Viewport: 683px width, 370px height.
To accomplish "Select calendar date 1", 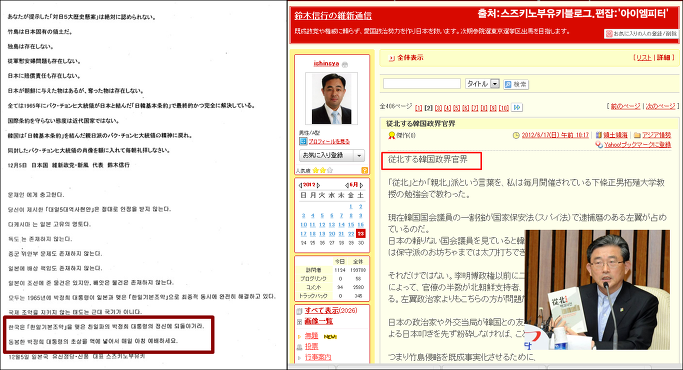I will (x=351, y=207).
